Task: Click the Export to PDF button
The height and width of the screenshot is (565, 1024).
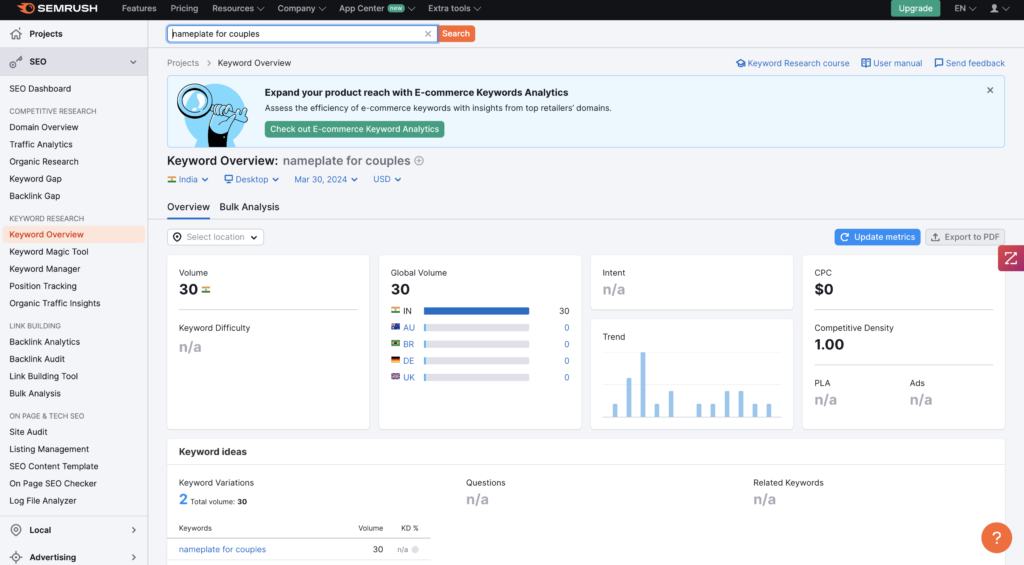Action: coord(965,237)
